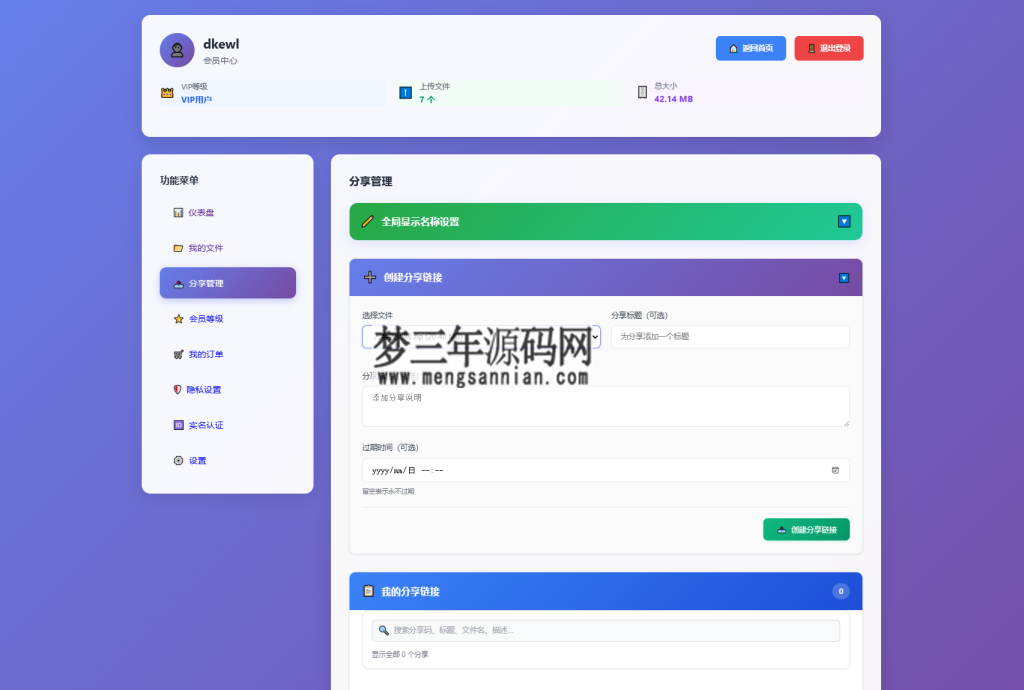Select the 会员等级 star icon
The image size is (1024, 690).
click(x=177, y=318)
